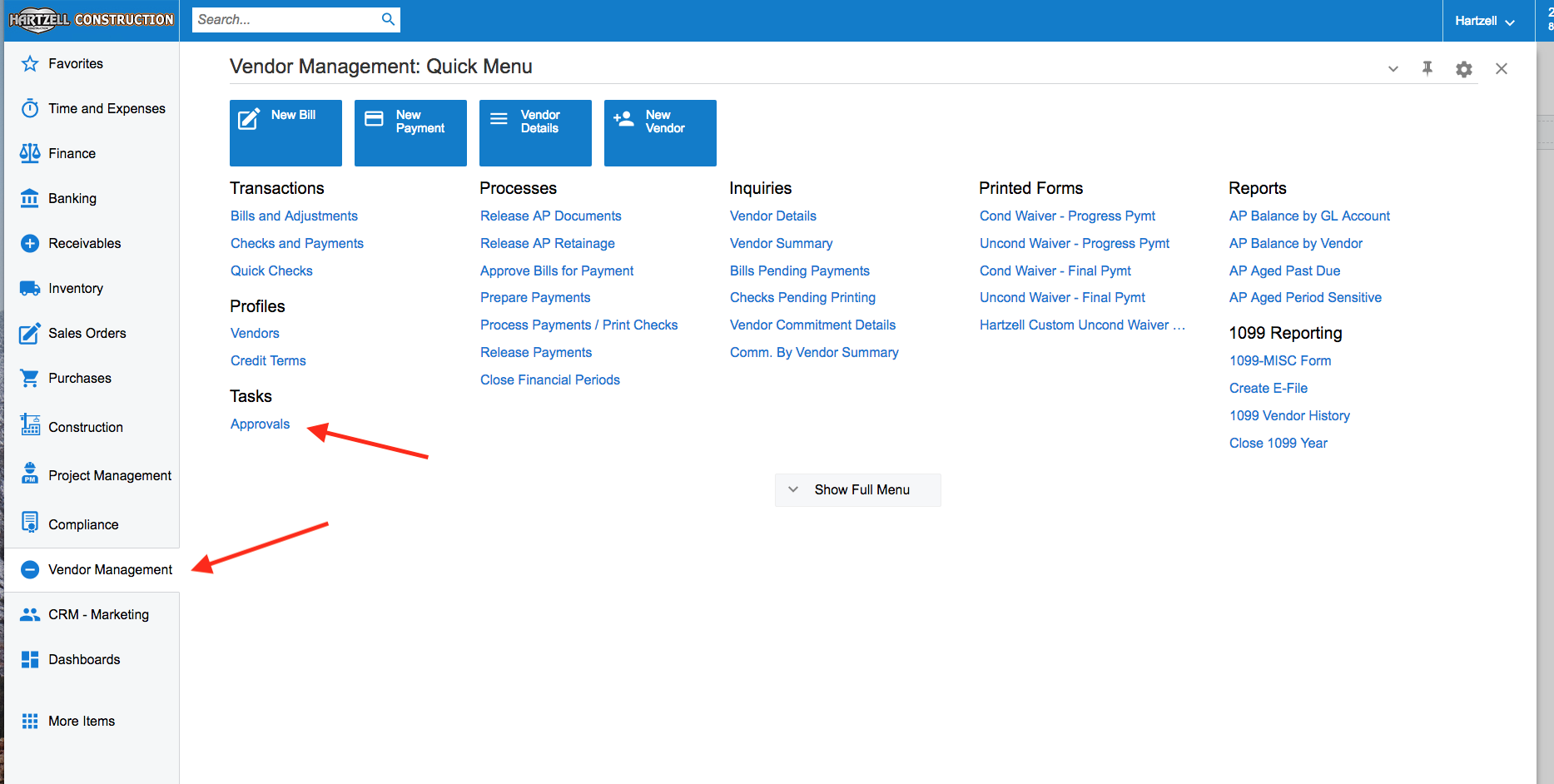Screen dimensions: 1554x784
Task: Click the search magnifier icon
Action: point(388,19)
